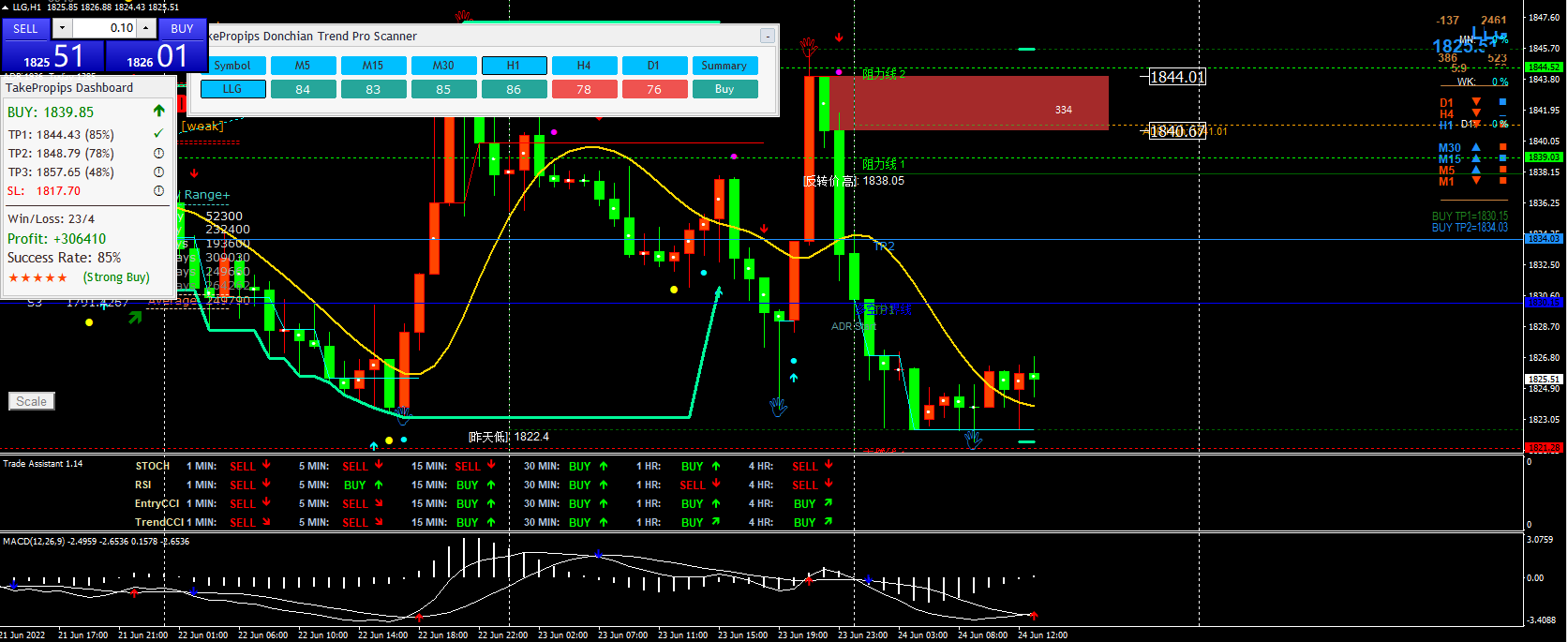Click the red D1 score cell 76
Screen dimensions: 1568x642
coord(654,89)
